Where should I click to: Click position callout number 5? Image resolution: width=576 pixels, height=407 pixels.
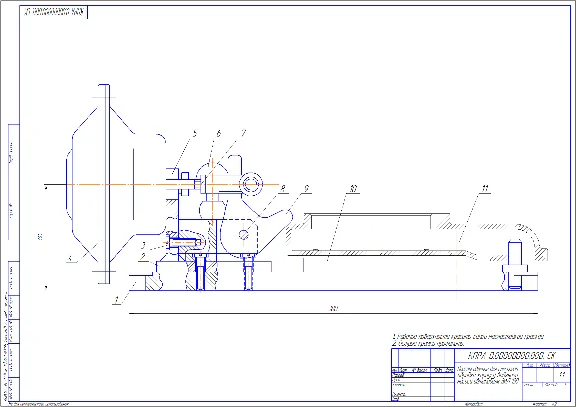pyautogui.click(x=195, y=133)
